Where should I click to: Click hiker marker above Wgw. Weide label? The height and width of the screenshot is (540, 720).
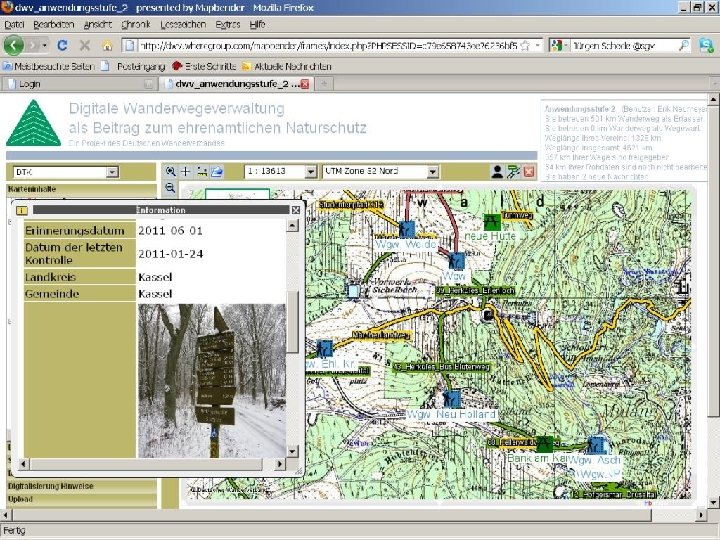(x=407, y=229)
